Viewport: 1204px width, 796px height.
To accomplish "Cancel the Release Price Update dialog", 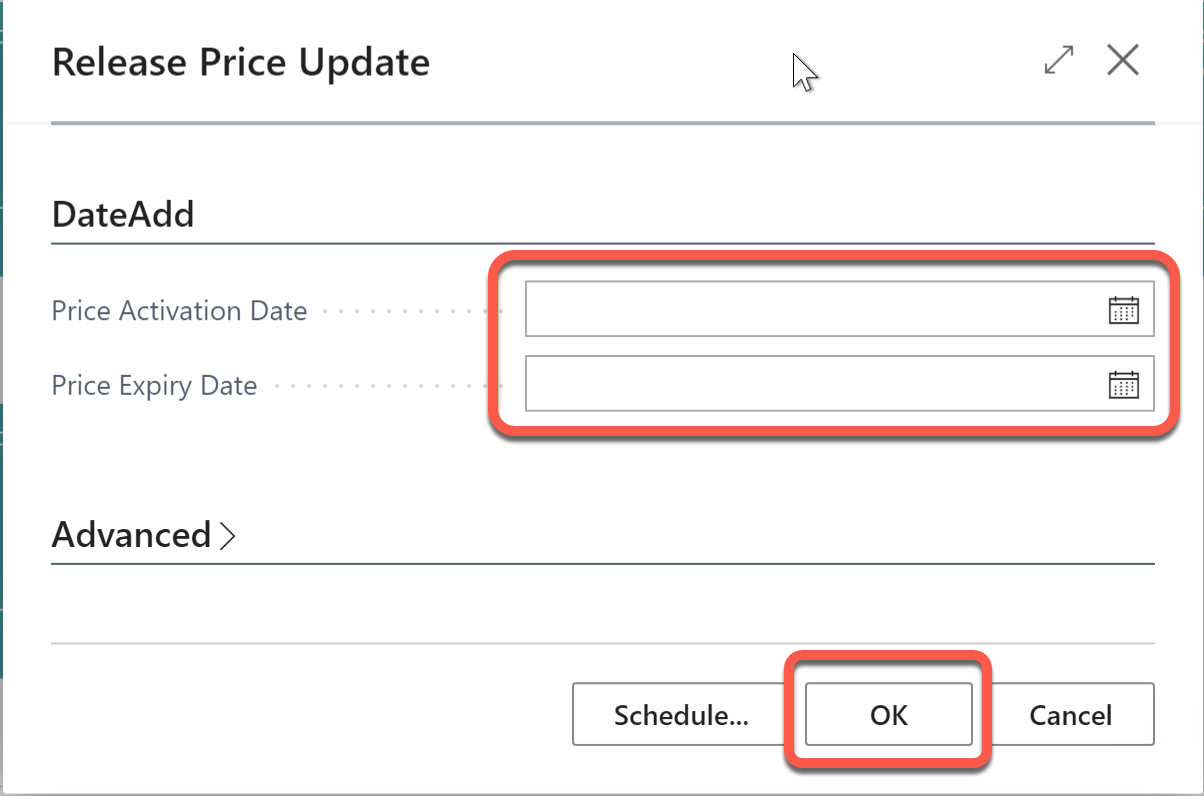I will click(x=1071, y=714).
